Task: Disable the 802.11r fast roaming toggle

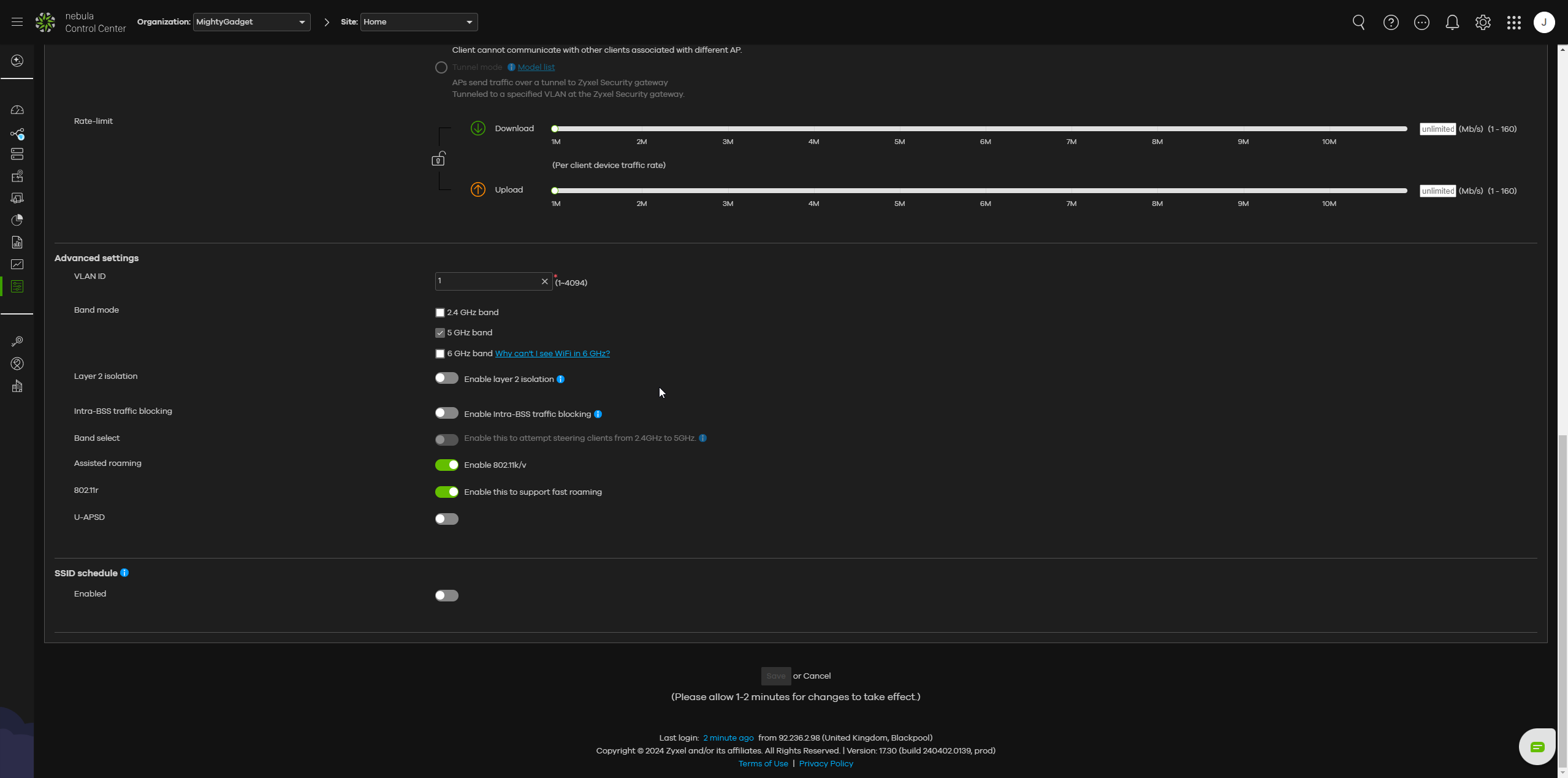Action: tap(446, 492)
